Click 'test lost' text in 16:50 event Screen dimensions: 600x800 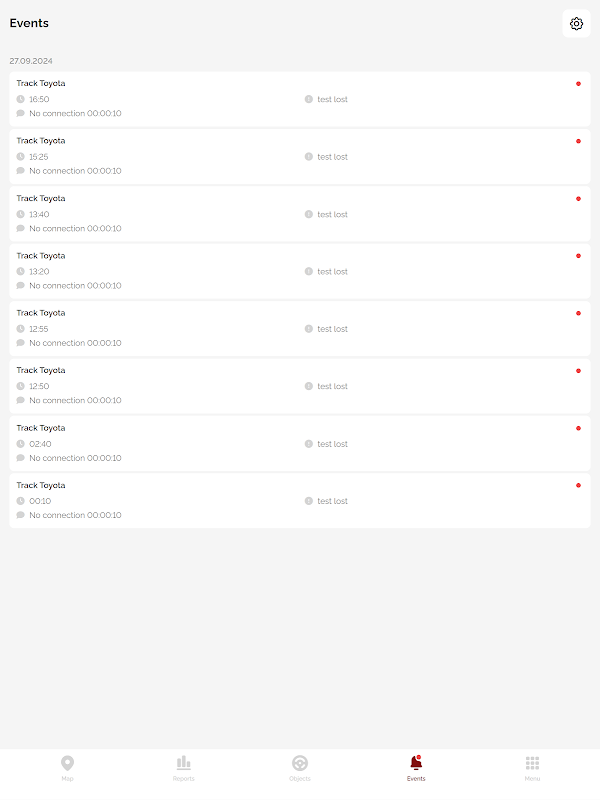(333, 99)
